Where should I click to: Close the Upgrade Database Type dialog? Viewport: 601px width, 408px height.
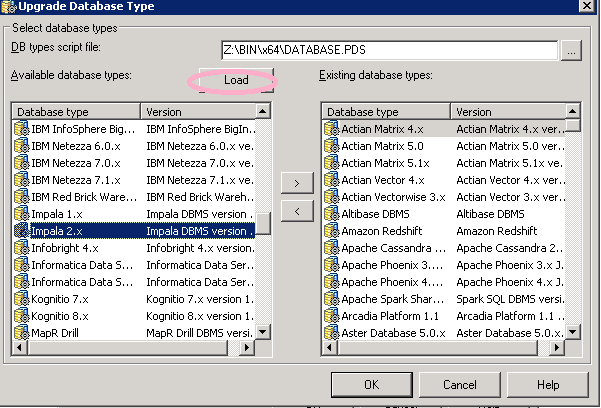coord(586,5)
